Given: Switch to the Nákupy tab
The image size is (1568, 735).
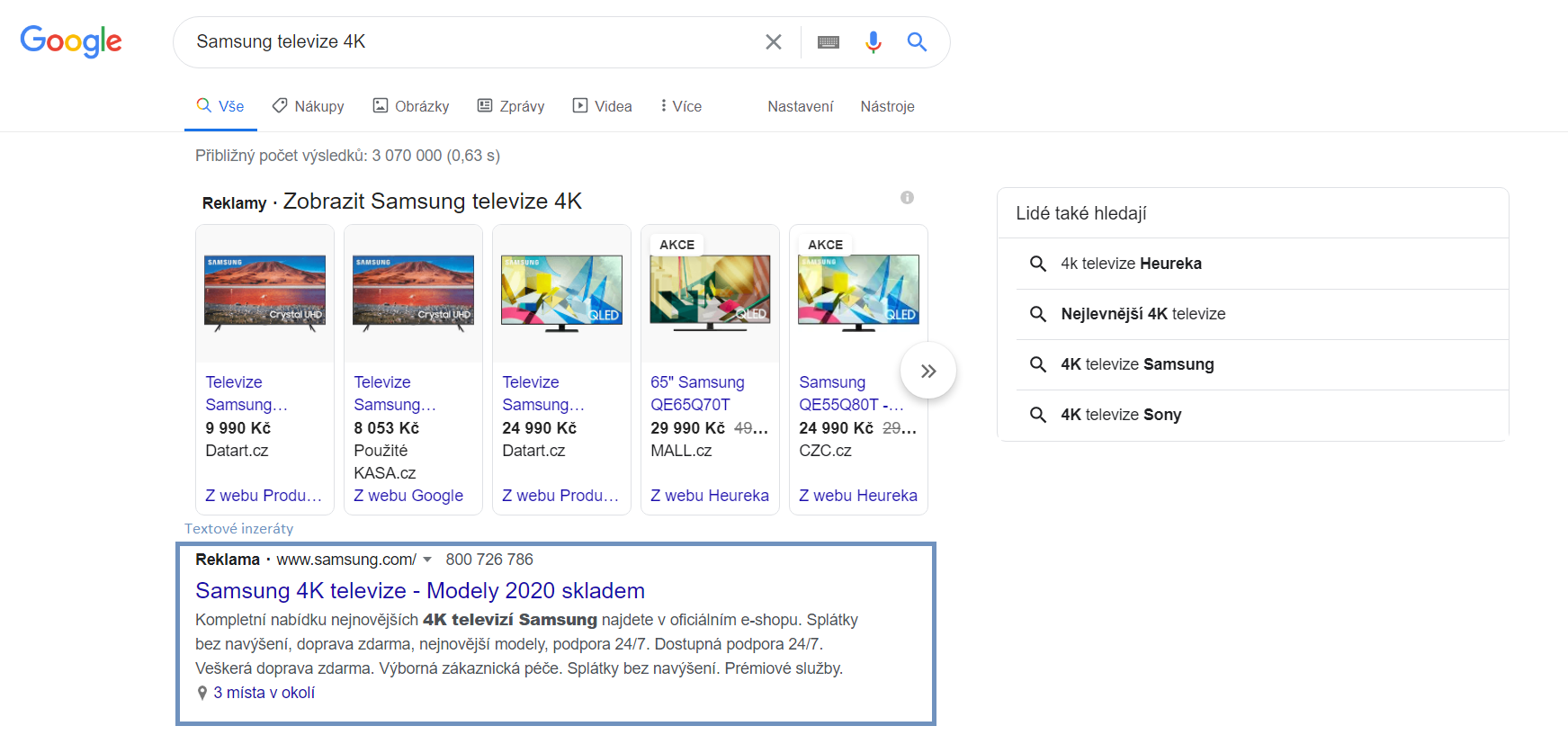Looking at the screenshot, I should click(308, 106).
